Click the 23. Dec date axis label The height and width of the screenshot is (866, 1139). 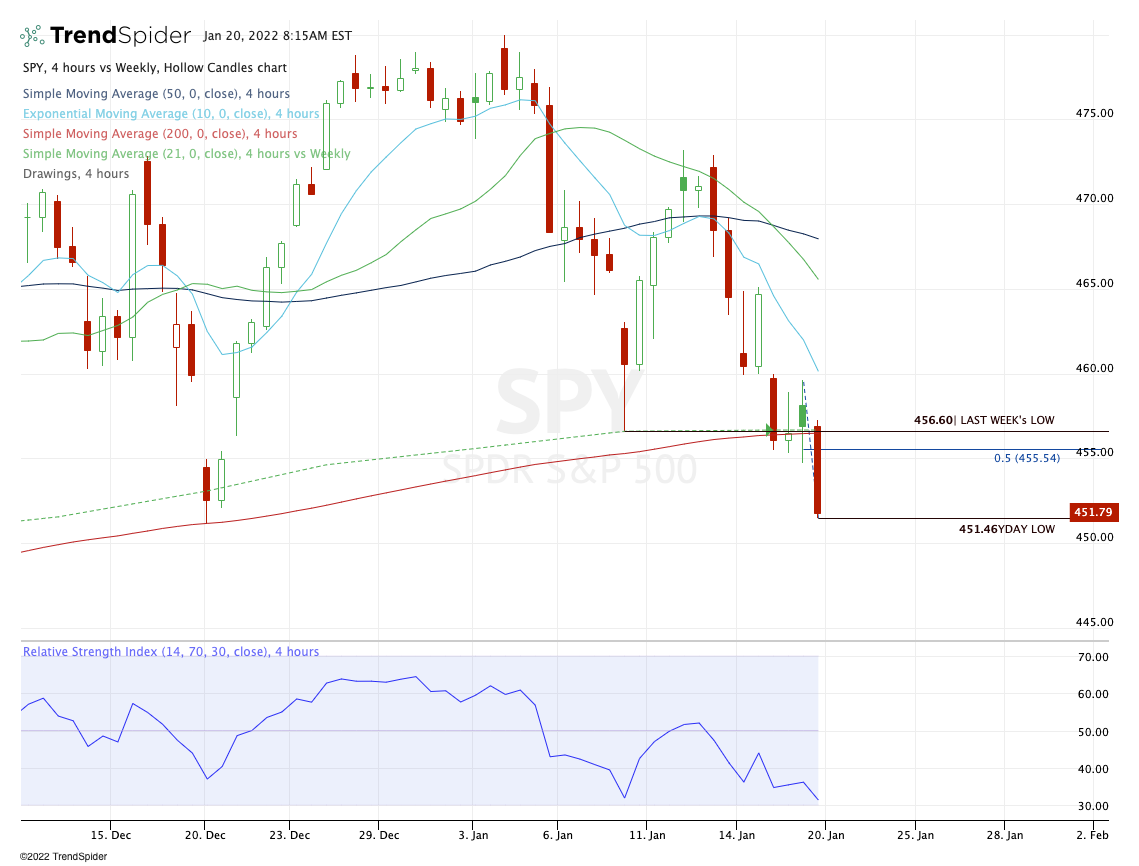click(x=289, y=835)
